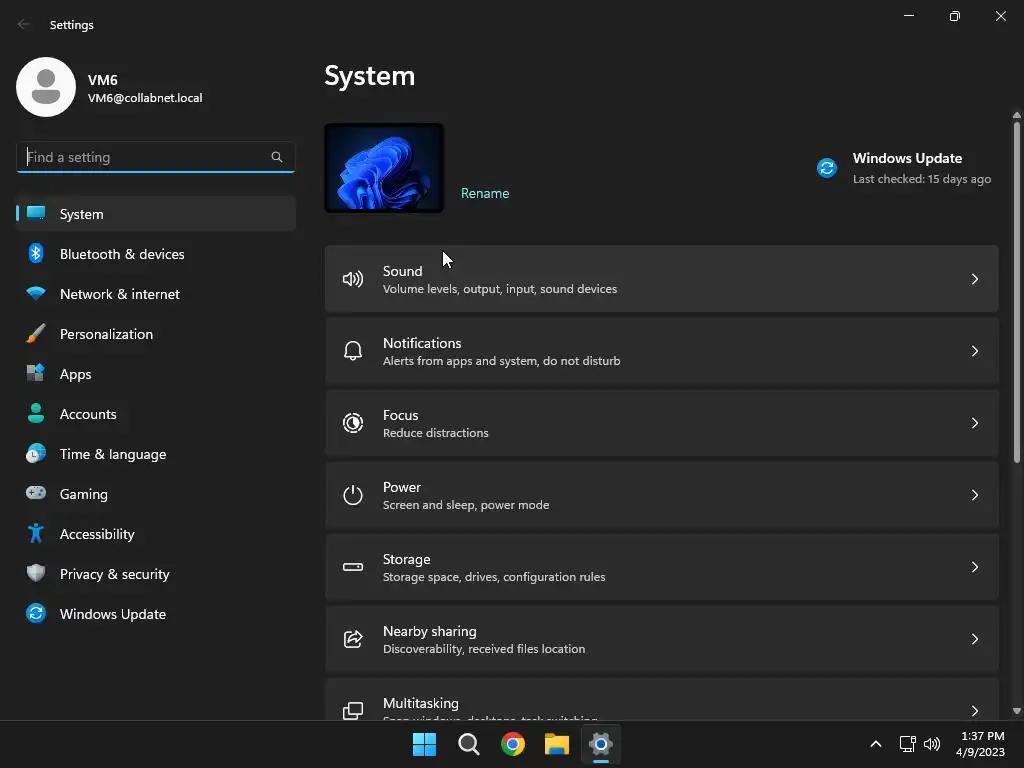Image resolution: width=1024 pixels, height=768 pixels.
Task: Click the Sound speaker icon
Action: click(x=353, y=279)
